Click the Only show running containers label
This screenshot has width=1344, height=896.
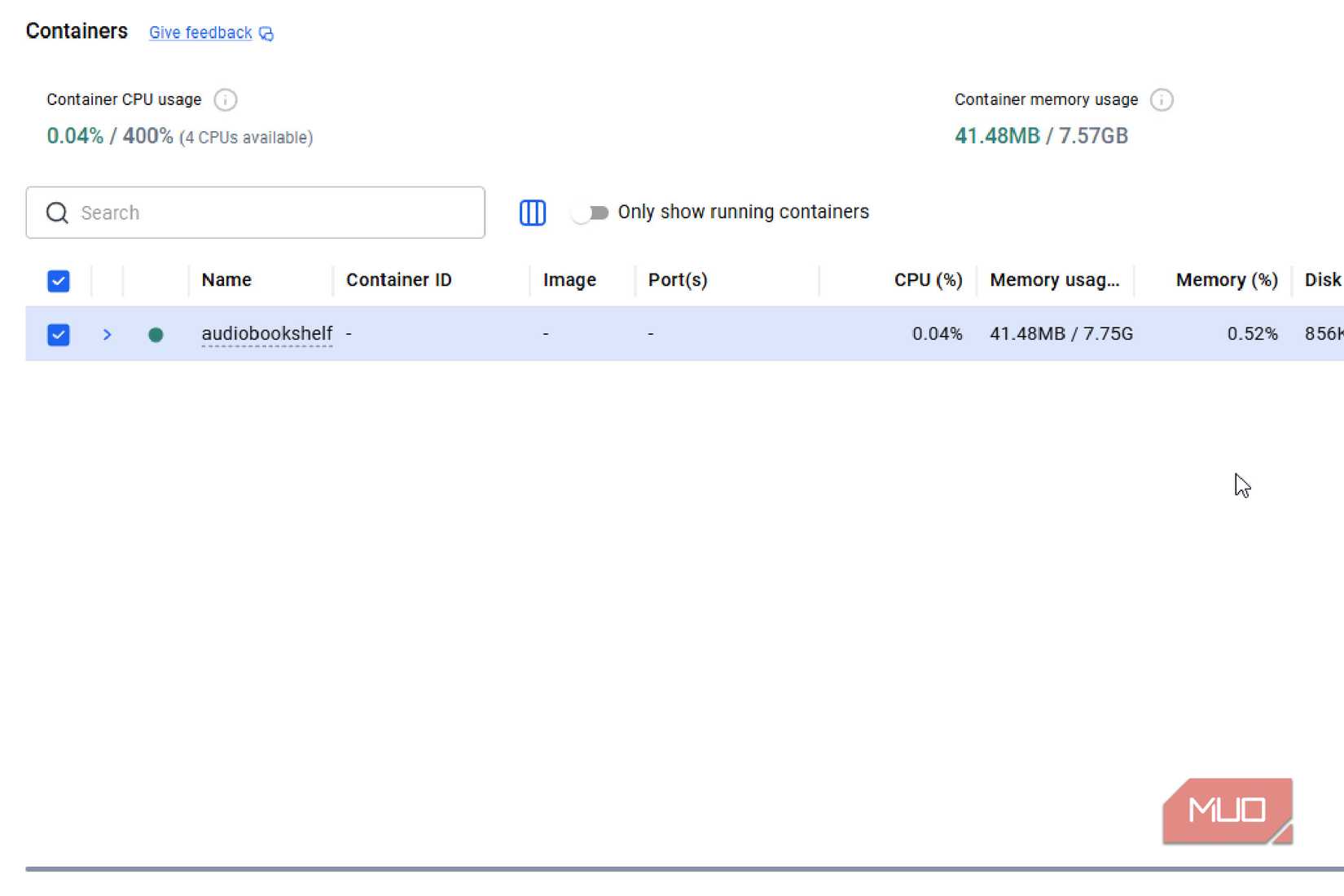[744, 212]
